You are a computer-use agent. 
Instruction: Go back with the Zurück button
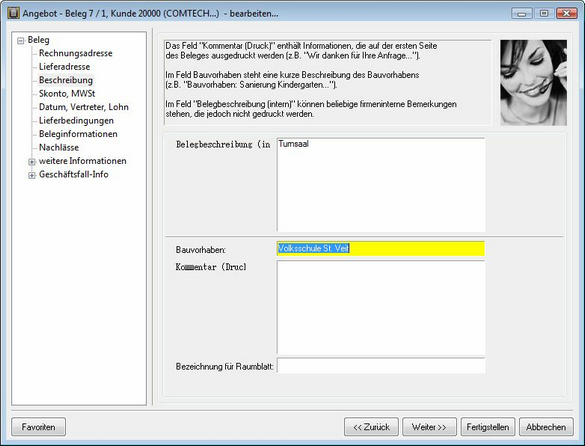[371, 427]
